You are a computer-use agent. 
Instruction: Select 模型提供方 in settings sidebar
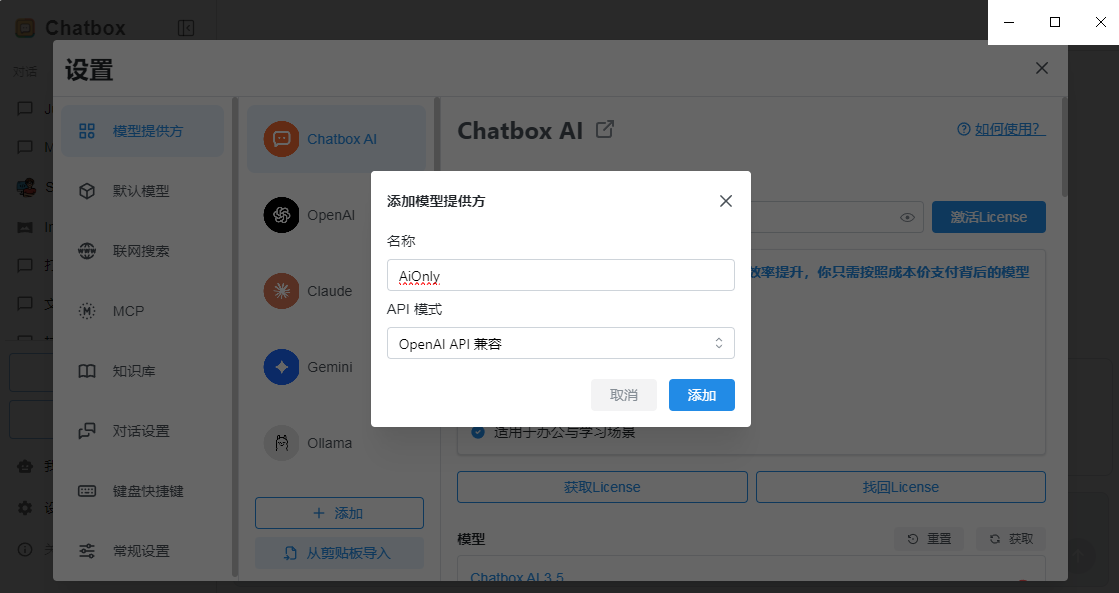tap(143, 131)
